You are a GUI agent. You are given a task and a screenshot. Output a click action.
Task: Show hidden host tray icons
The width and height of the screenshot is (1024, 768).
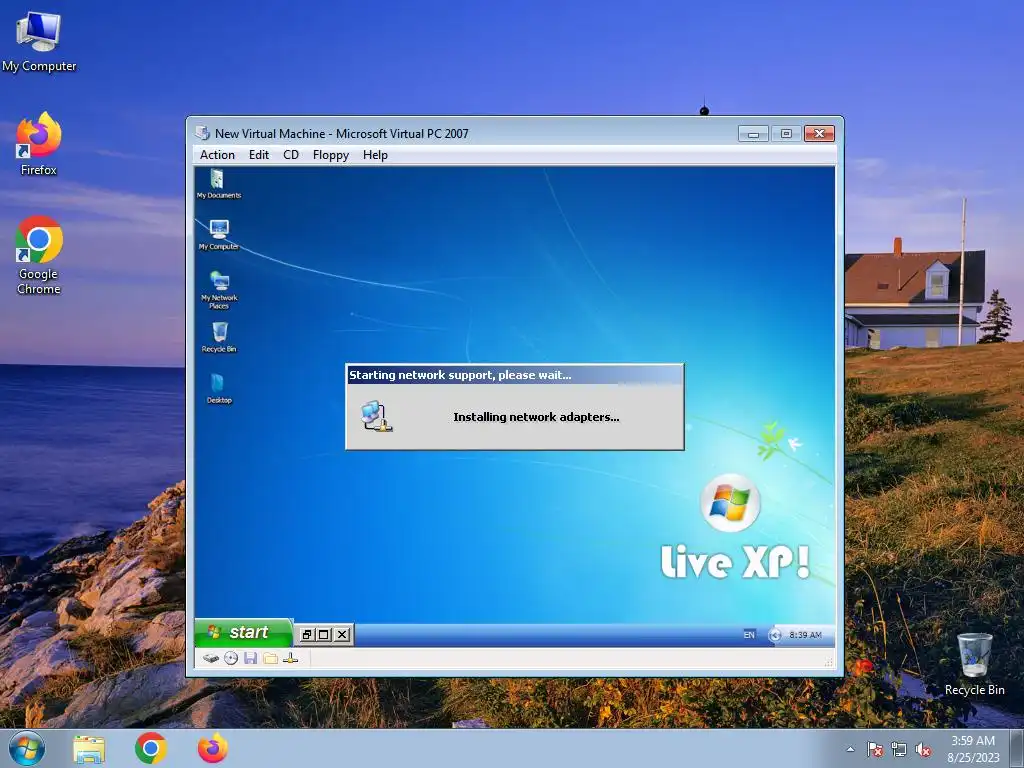tap(850, 749)
